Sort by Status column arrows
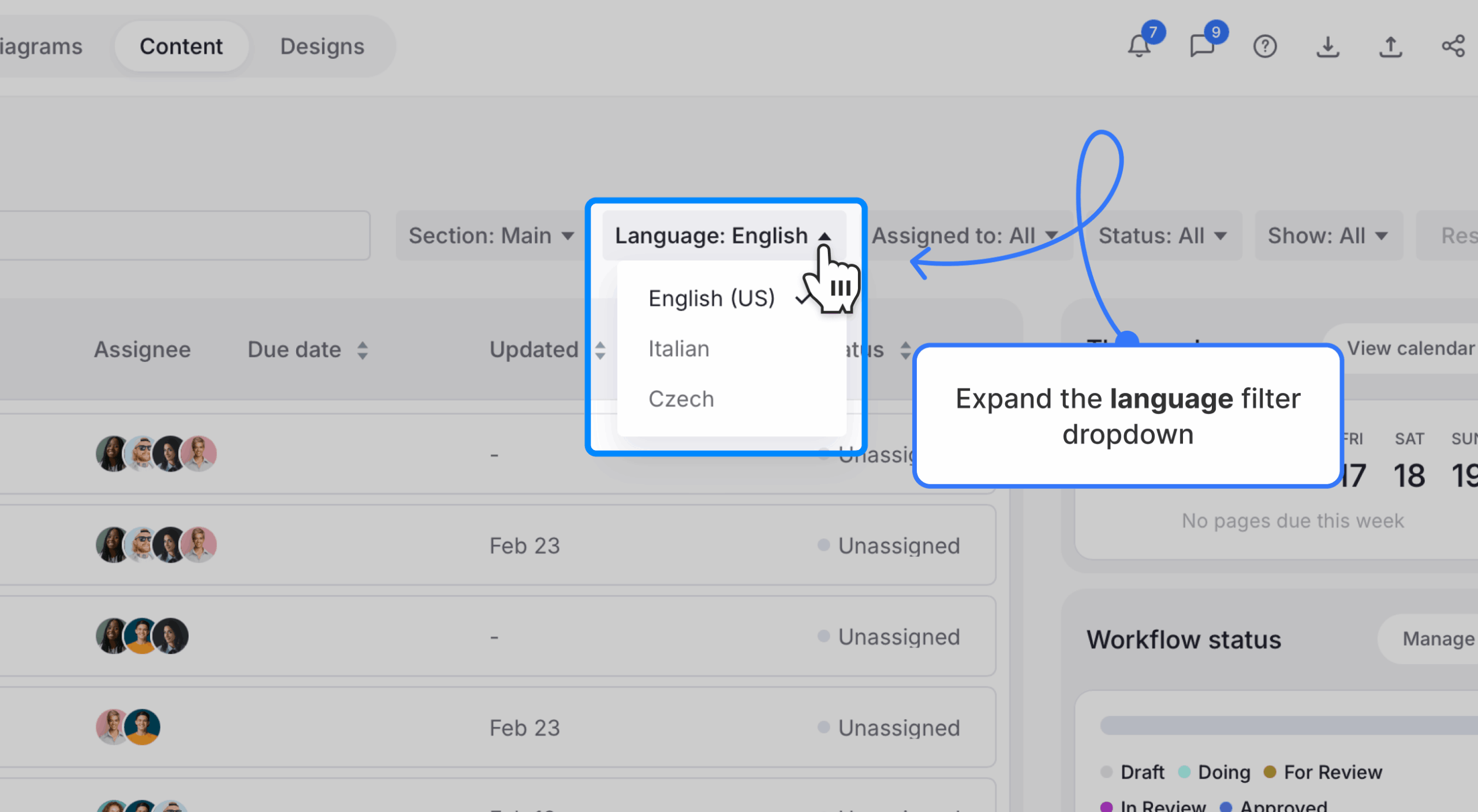This screenshot has height=812, width=1478. [x=905, y=350]
